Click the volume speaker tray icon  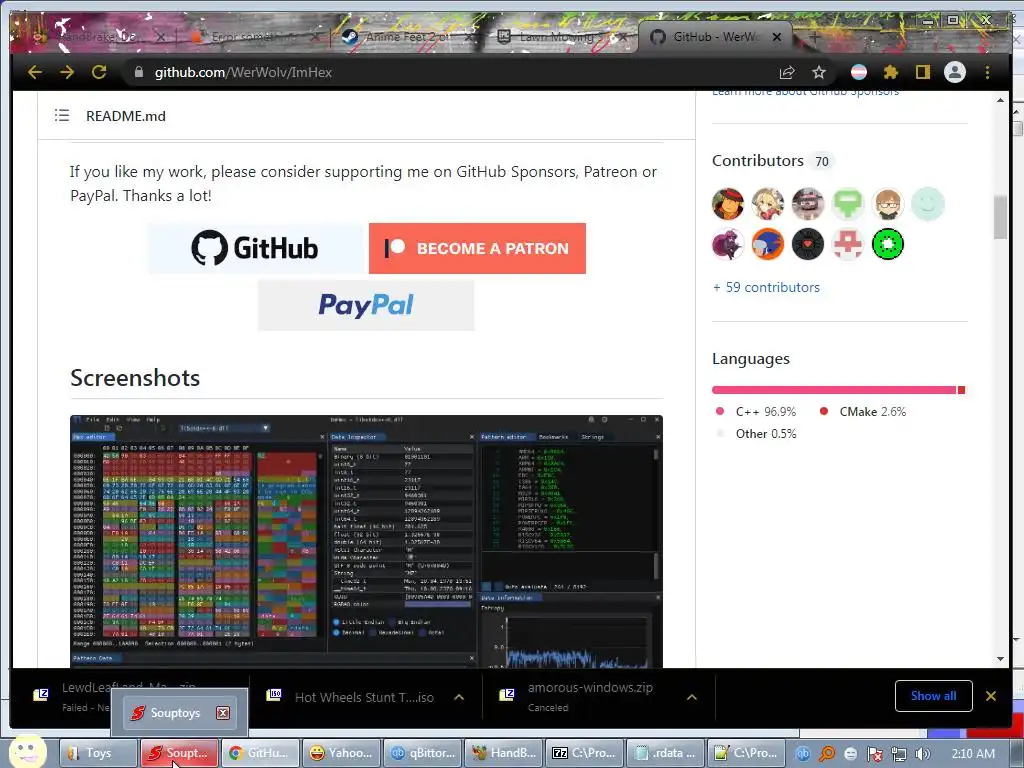[922, 754]
